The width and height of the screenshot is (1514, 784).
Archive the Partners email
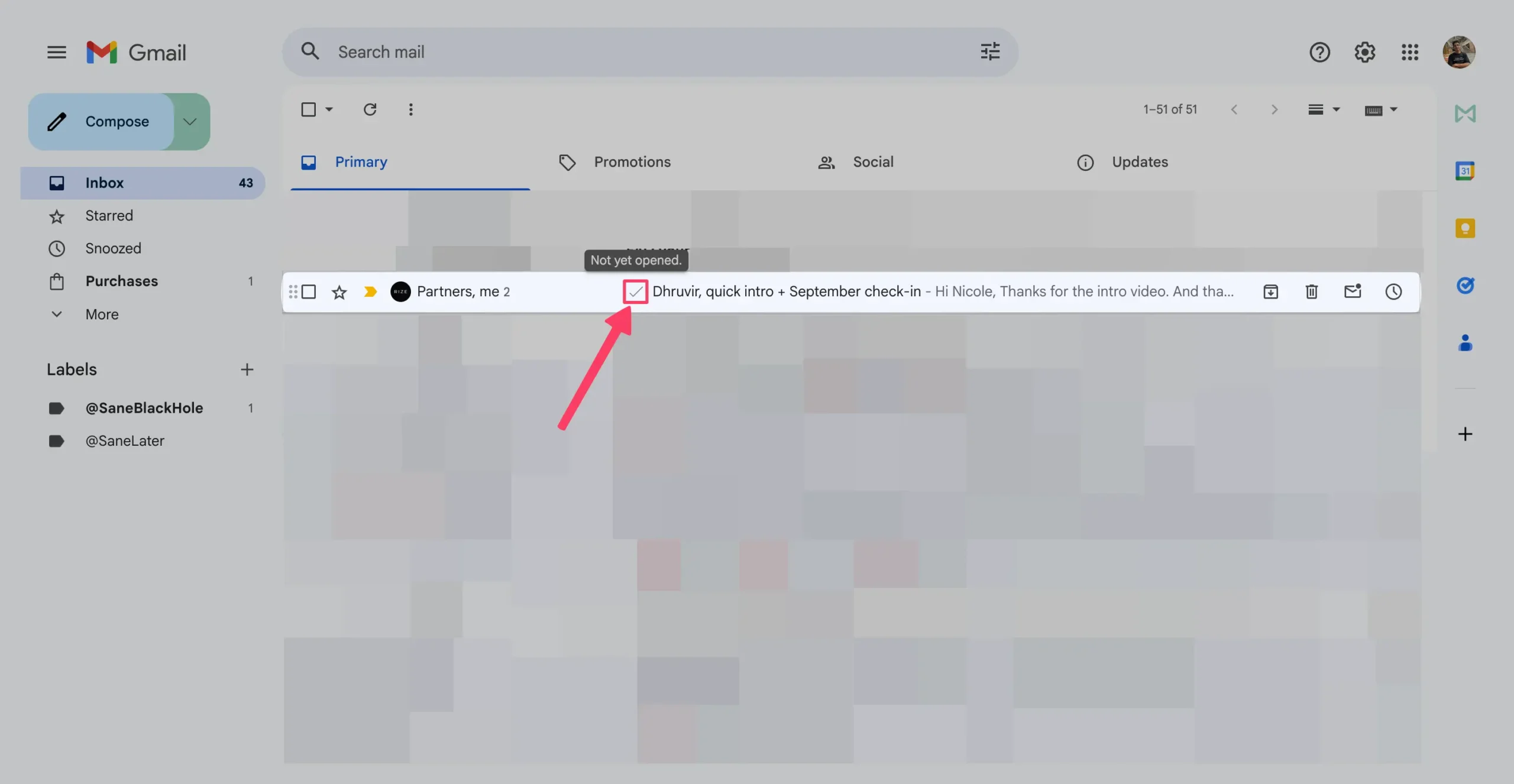pyautogui.click(x=1270, y=291)
